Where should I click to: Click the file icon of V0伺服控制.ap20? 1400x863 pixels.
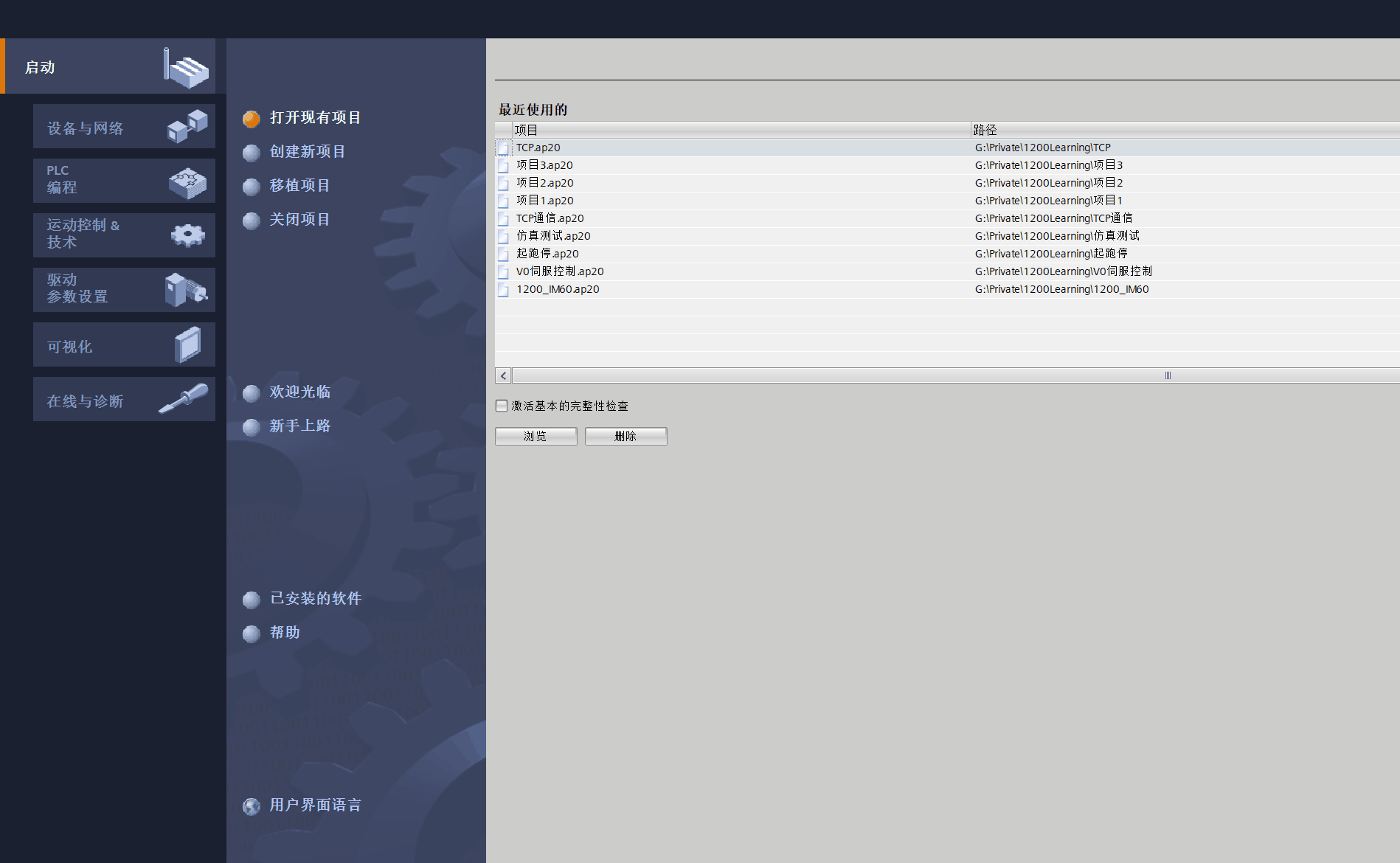pyautogui.click(x=503, y=272)
